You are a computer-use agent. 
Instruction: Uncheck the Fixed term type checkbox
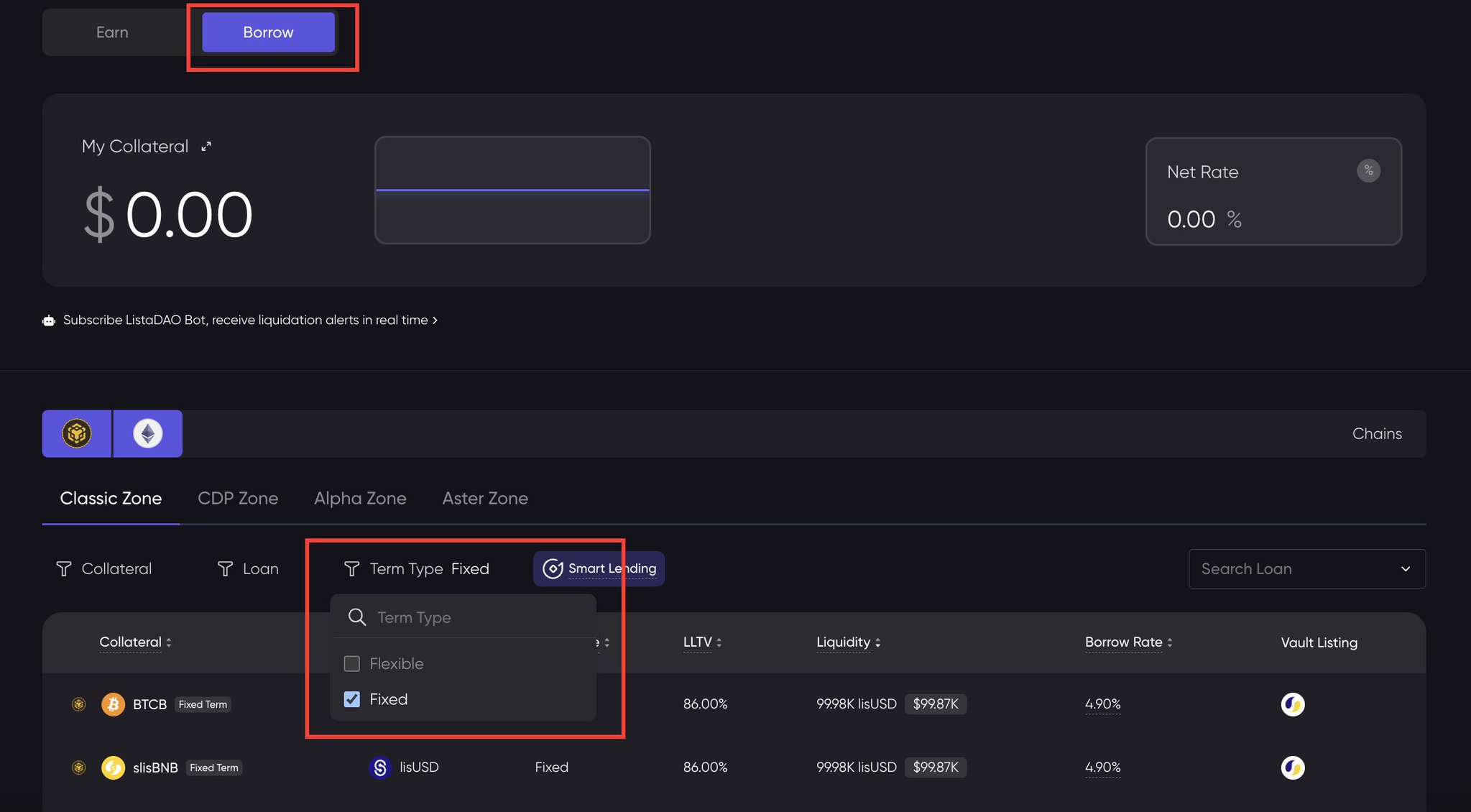352,699
